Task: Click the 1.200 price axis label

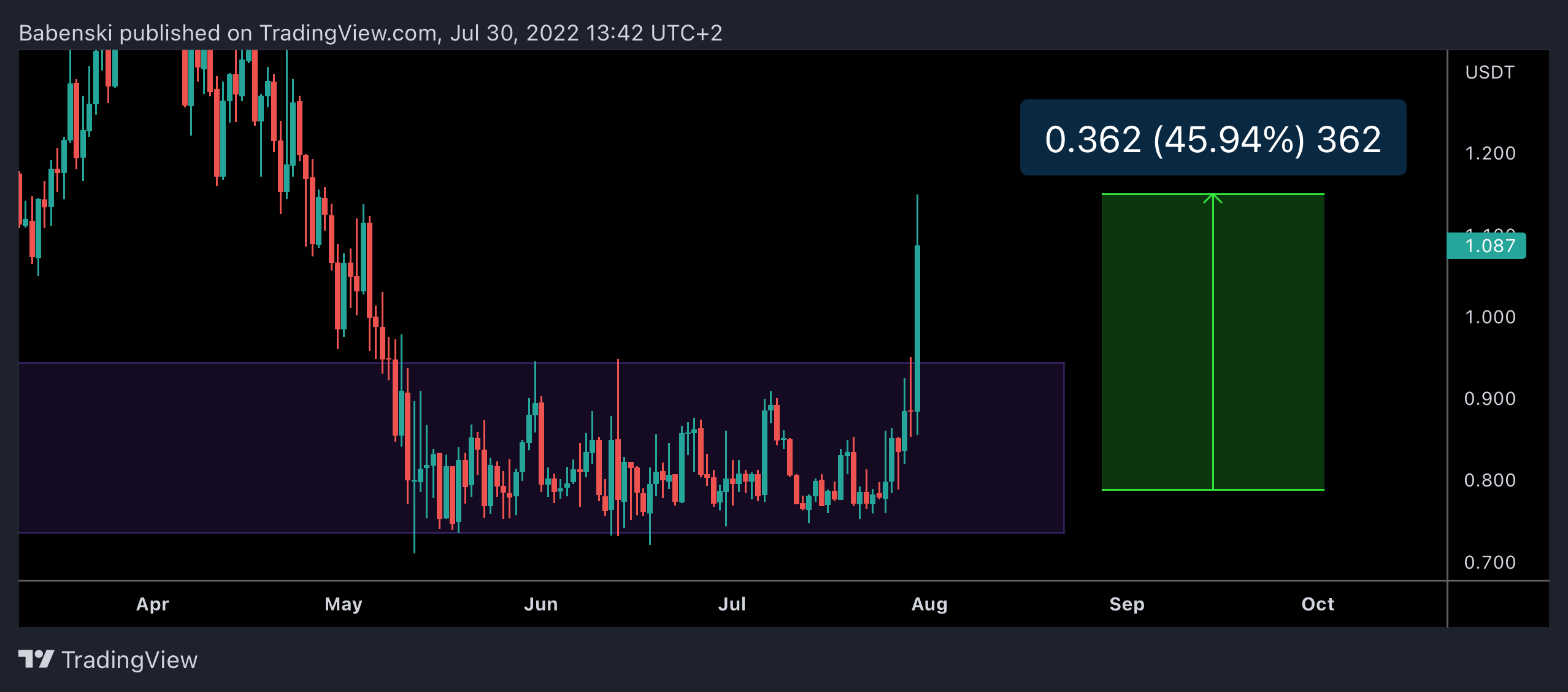Action: coord(1489,153)
